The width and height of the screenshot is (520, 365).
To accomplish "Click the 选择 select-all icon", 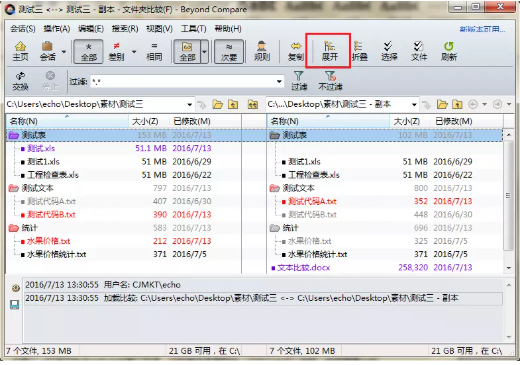I will (389, 51).
